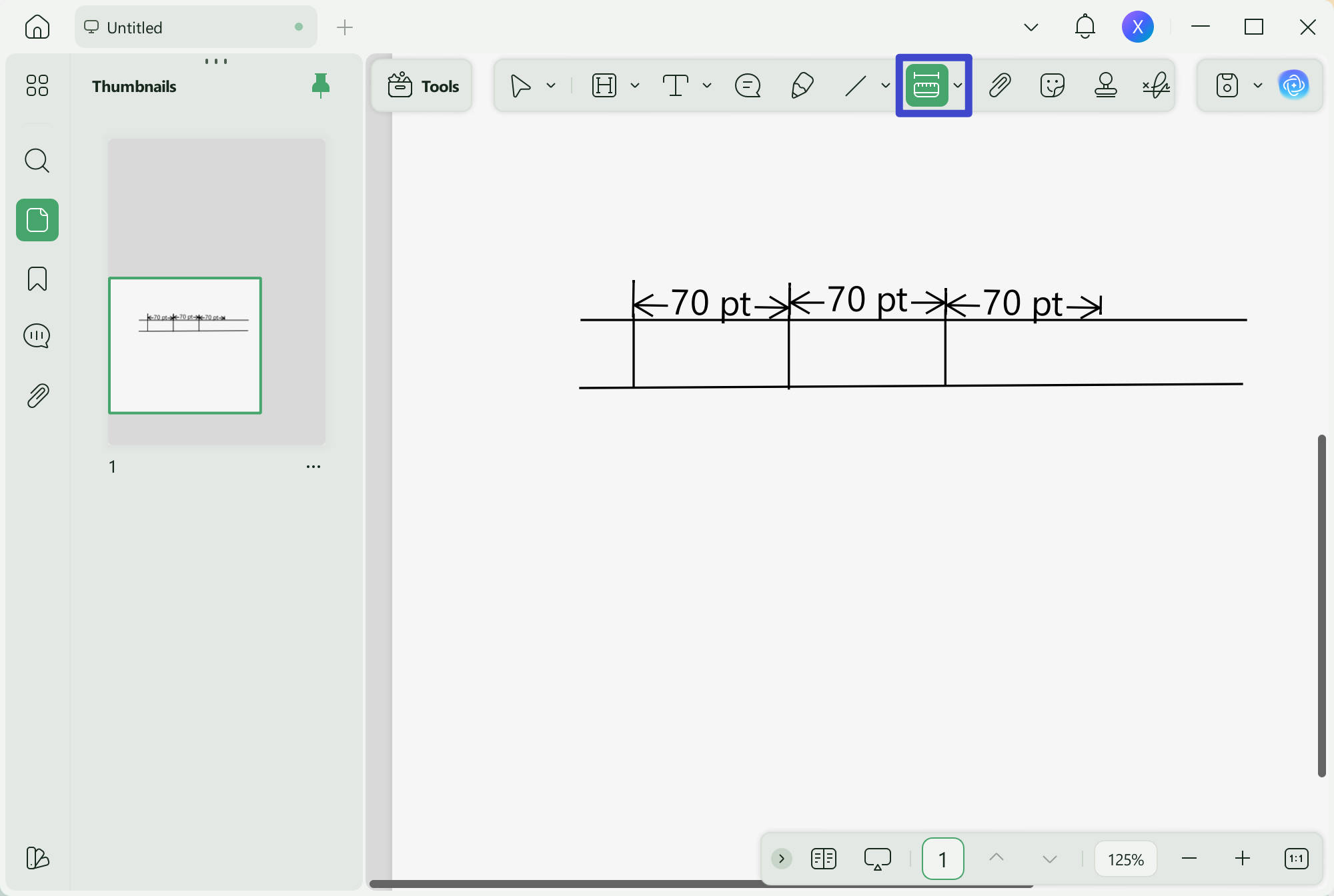Image resolution: width=1334 pixels, height=896 pixels.
Task: Click the page number input field
Action: point(942,859)
